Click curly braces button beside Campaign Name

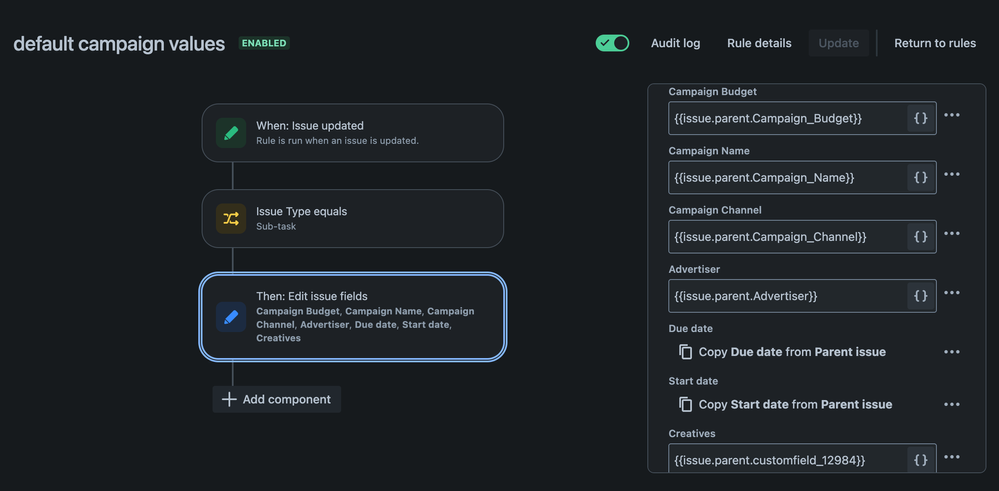click(x=921, y=177)
